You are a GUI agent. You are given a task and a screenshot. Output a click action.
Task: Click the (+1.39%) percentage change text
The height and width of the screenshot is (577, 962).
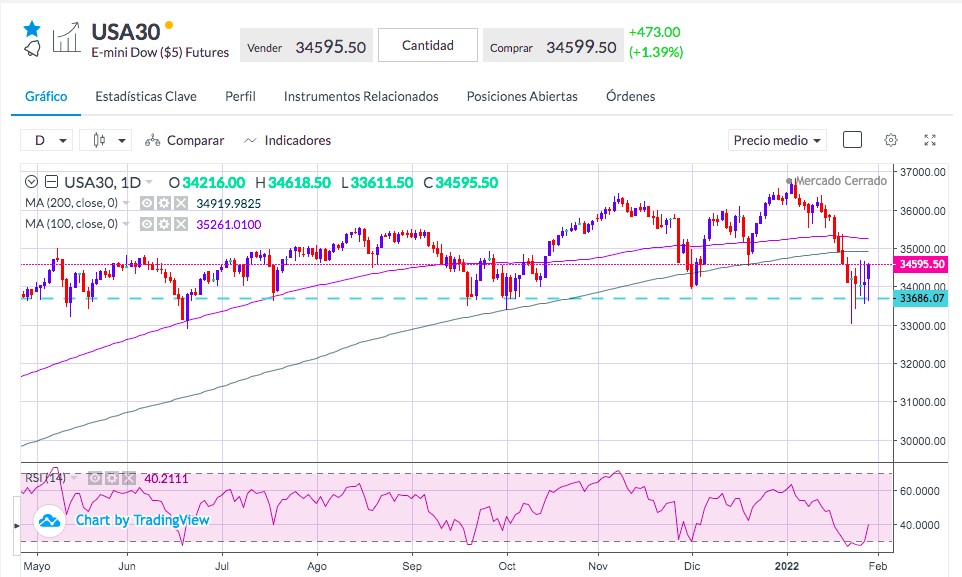pos(656,52)
